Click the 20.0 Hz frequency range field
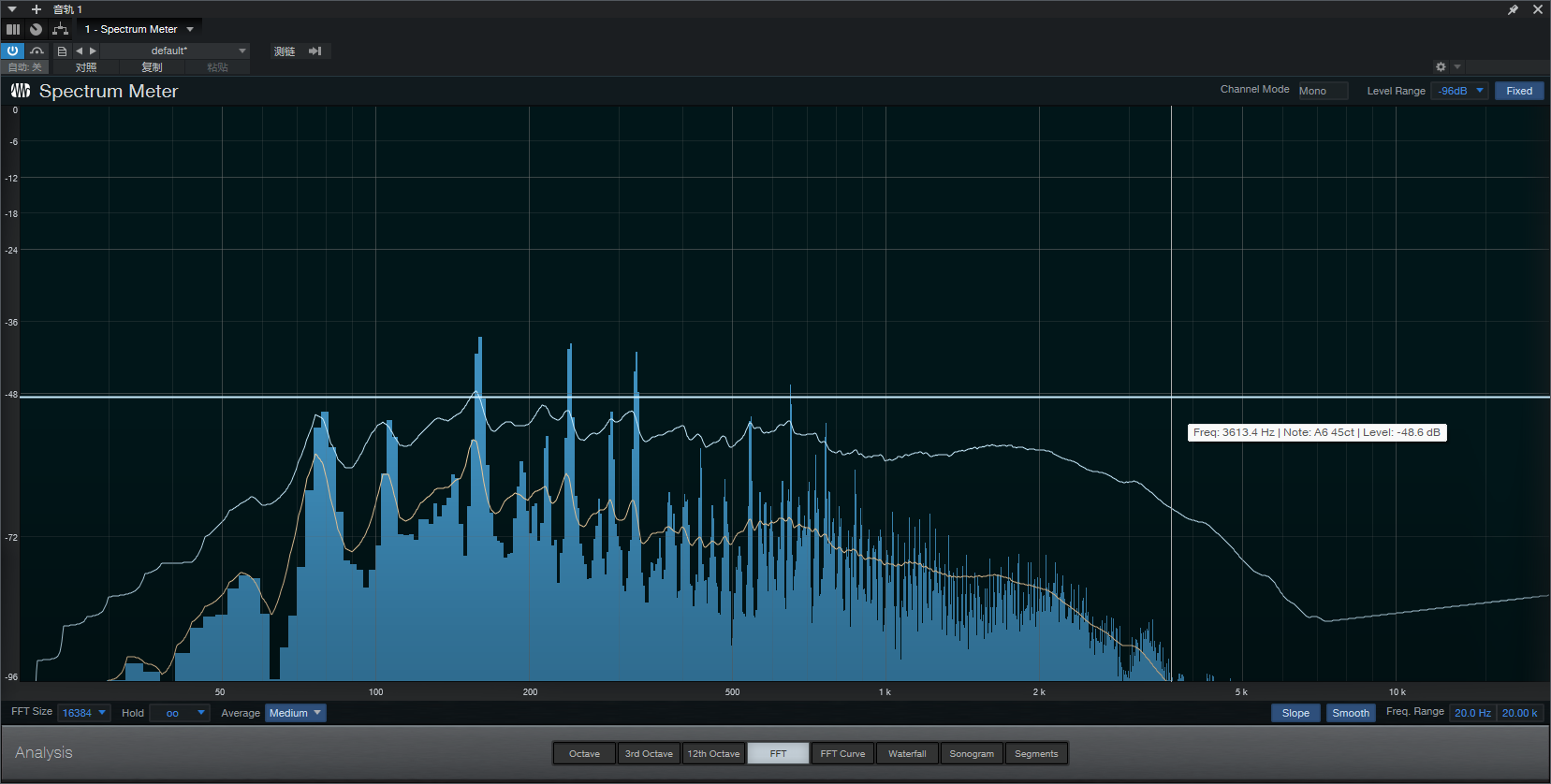The width and height of the screenshot is (1551, 784). (1471, 713)
